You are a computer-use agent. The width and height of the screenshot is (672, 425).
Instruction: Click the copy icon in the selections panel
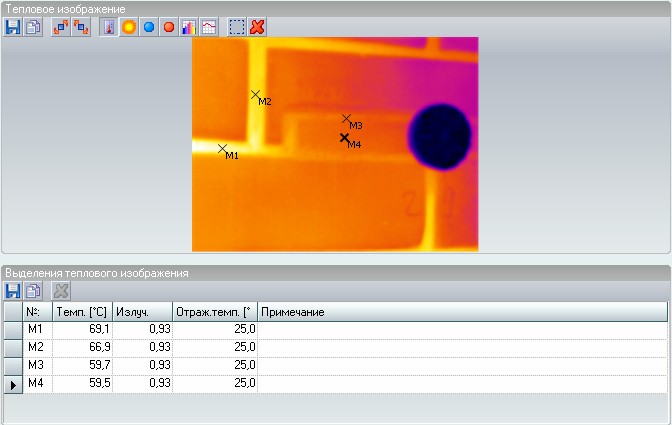32,291
